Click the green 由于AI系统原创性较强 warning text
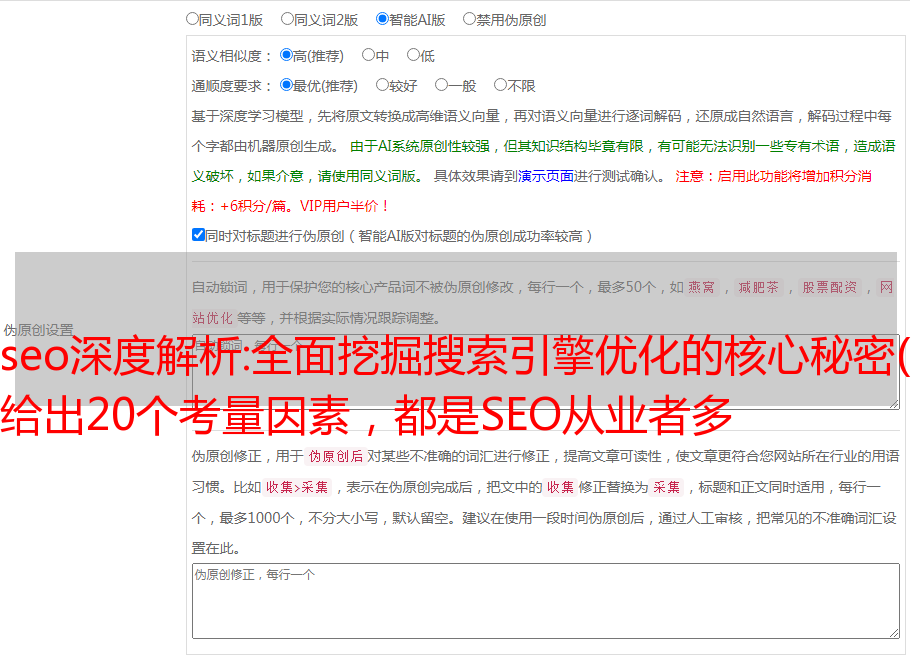The image size is (911, 658). [420, 146]
